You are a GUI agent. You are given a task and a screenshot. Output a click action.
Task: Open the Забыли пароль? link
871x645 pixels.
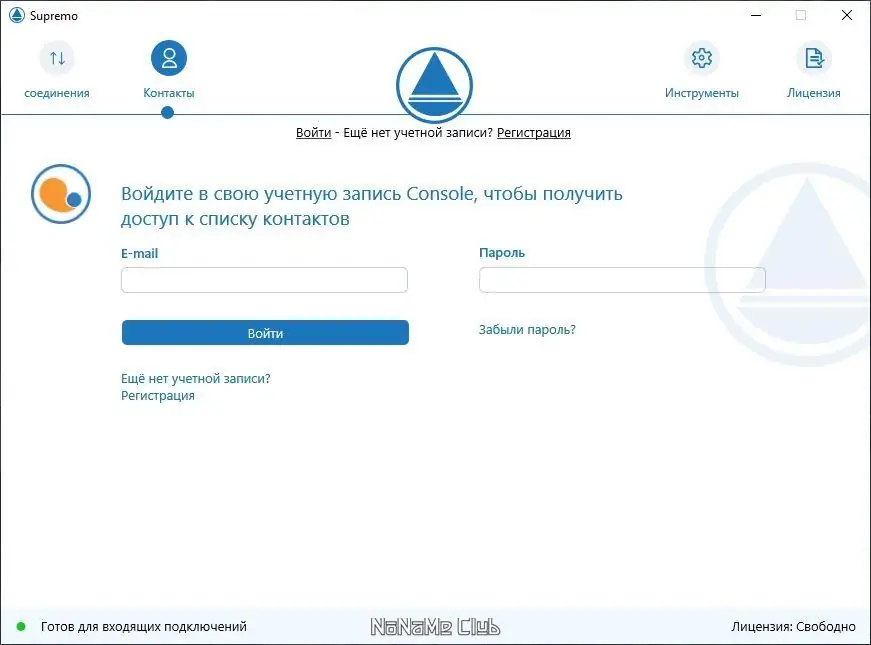coord(527,329)
